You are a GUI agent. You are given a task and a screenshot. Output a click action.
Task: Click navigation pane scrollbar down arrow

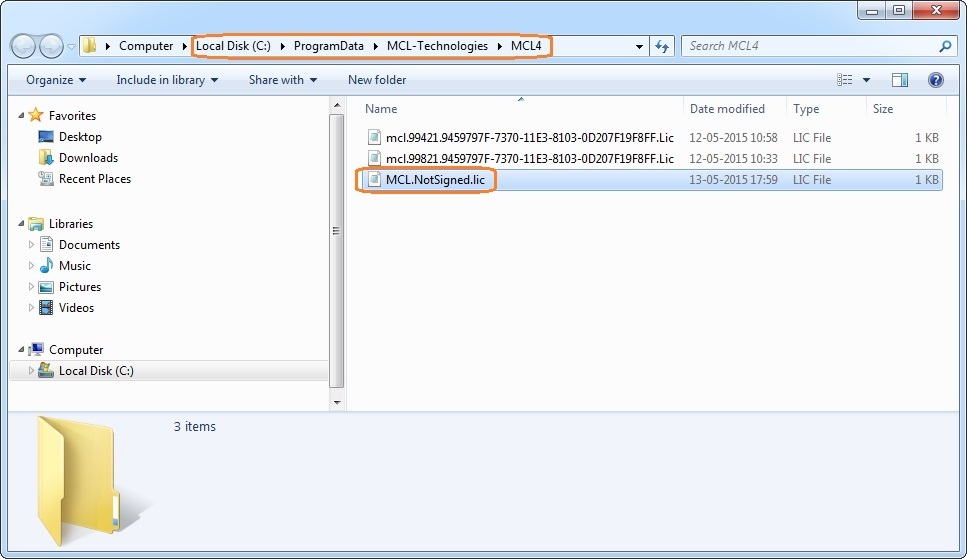(x=337, y=402)
